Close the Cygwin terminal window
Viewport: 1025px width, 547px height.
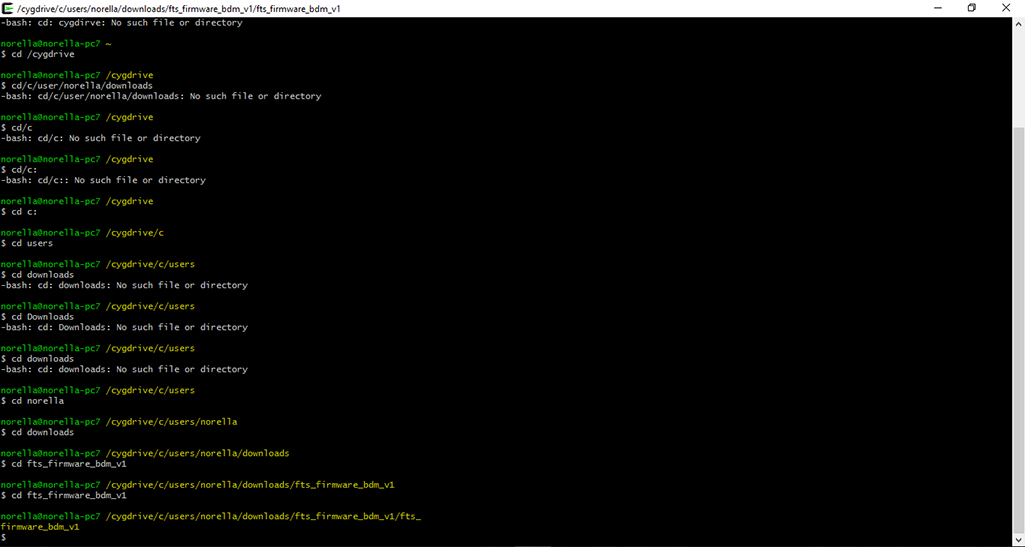(x=1007, y=8)
